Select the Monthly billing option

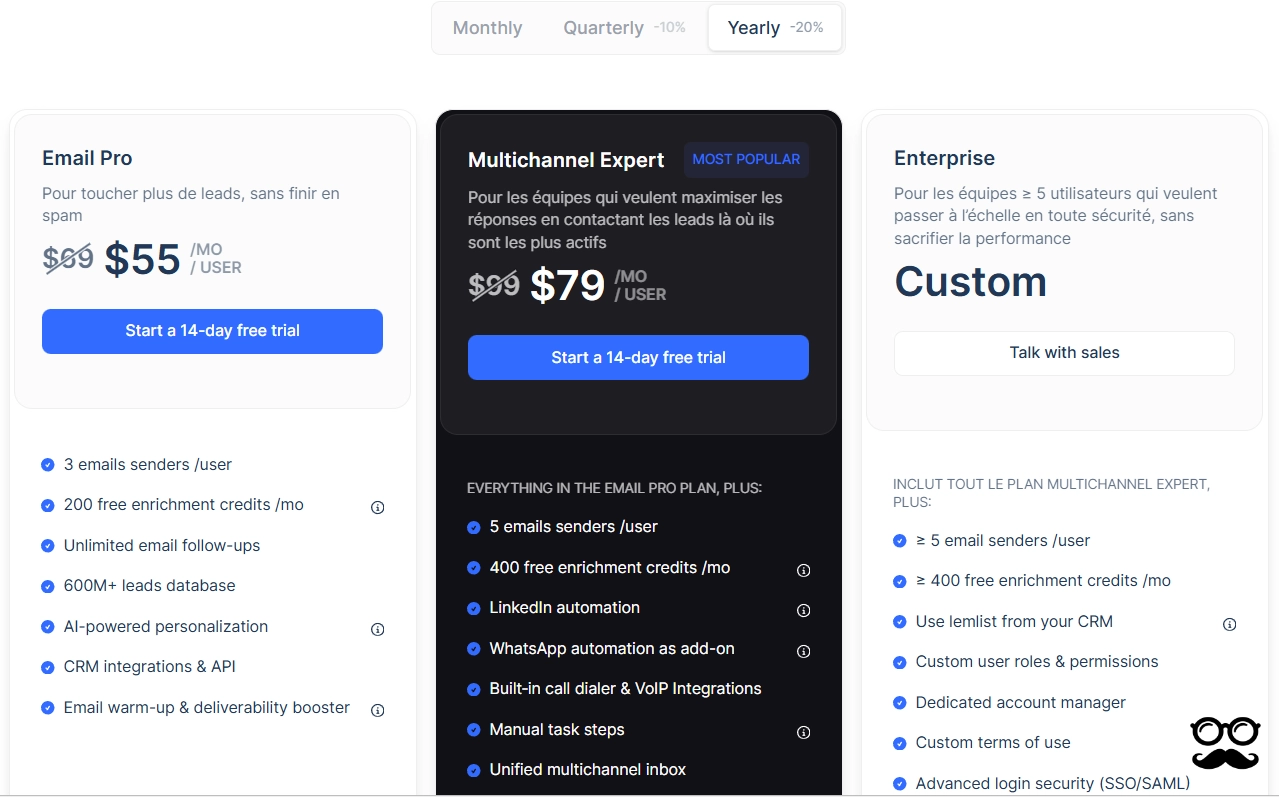pos(487,28)
